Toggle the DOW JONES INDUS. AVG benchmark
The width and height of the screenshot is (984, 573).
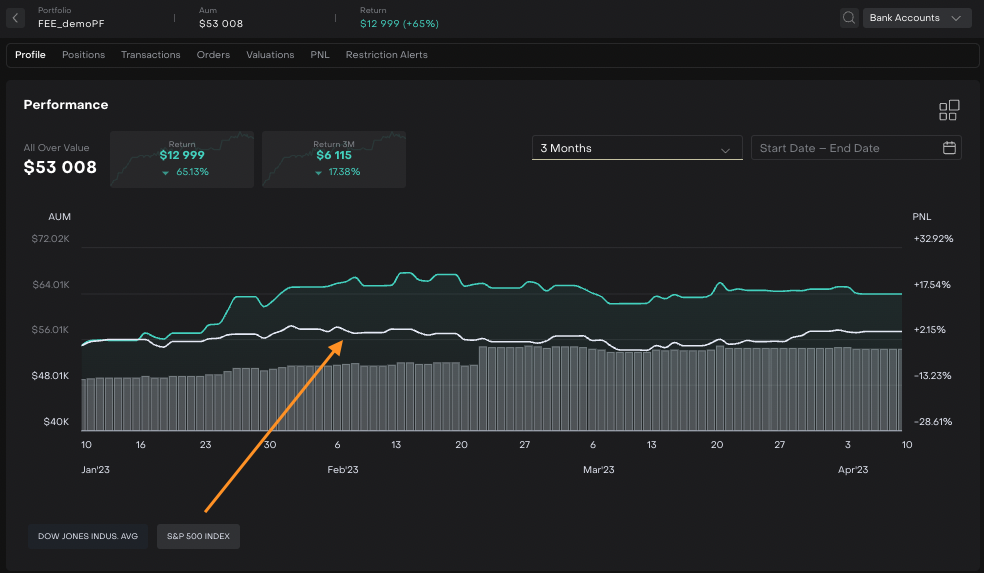[89, 536]
